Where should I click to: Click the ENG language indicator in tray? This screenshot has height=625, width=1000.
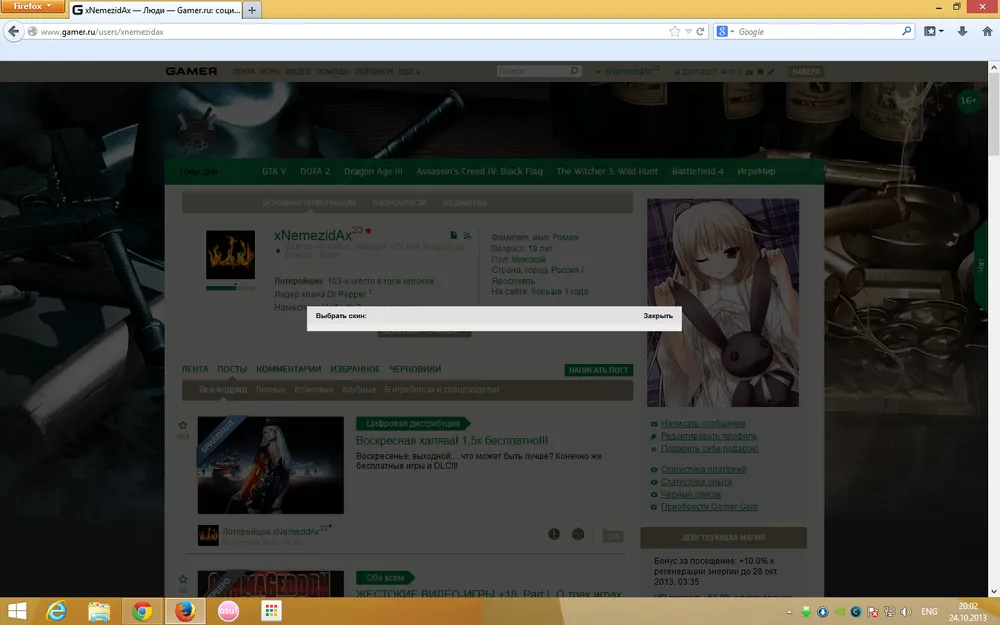pos(929,610)
